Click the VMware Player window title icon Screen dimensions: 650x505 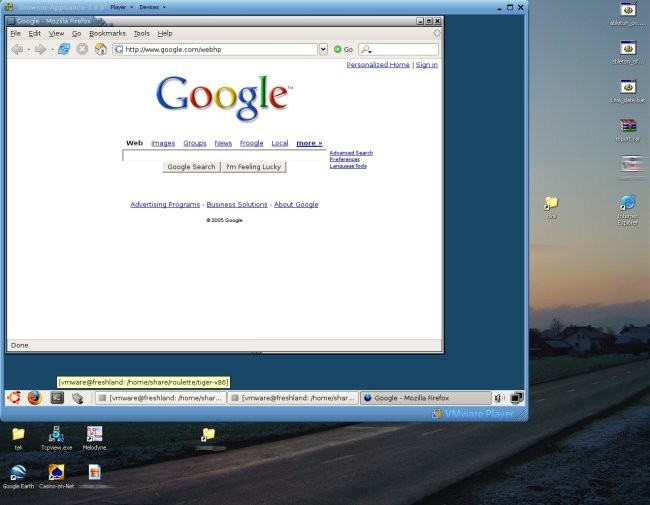click(x=9, y=7)
